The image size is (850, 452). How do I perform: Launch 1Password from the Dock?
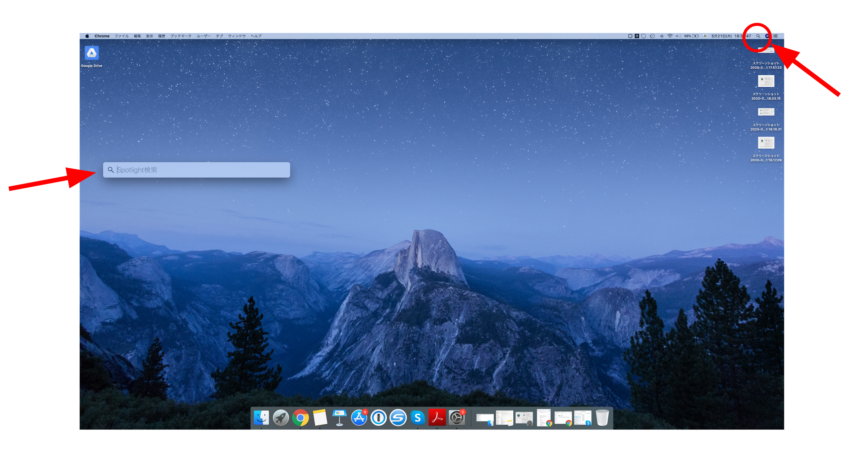378,418
